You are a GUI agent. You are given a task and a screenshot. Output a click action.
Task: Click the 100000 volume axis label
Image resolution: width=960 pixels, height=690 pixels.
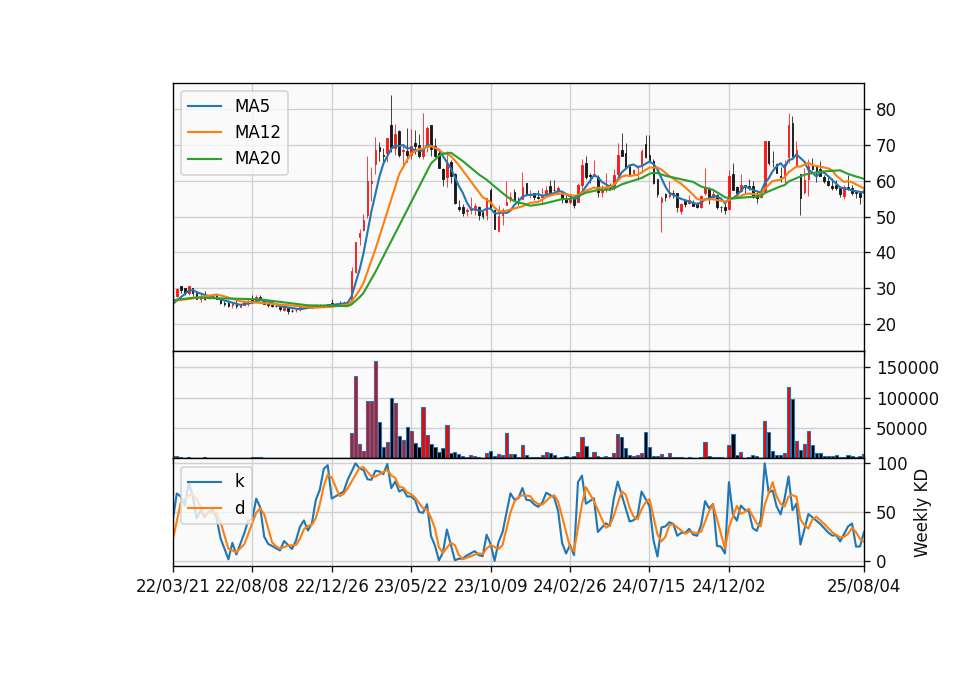point(907,399)
